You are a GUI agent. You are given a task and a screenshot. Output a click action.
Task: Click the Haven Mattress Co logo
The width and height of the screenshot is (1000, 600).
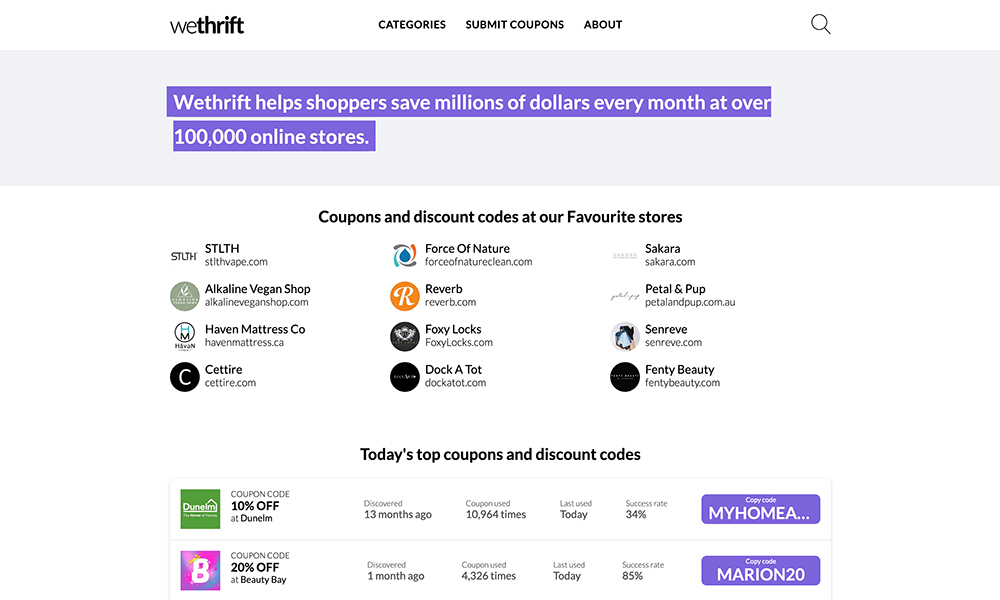pos(184,336)
